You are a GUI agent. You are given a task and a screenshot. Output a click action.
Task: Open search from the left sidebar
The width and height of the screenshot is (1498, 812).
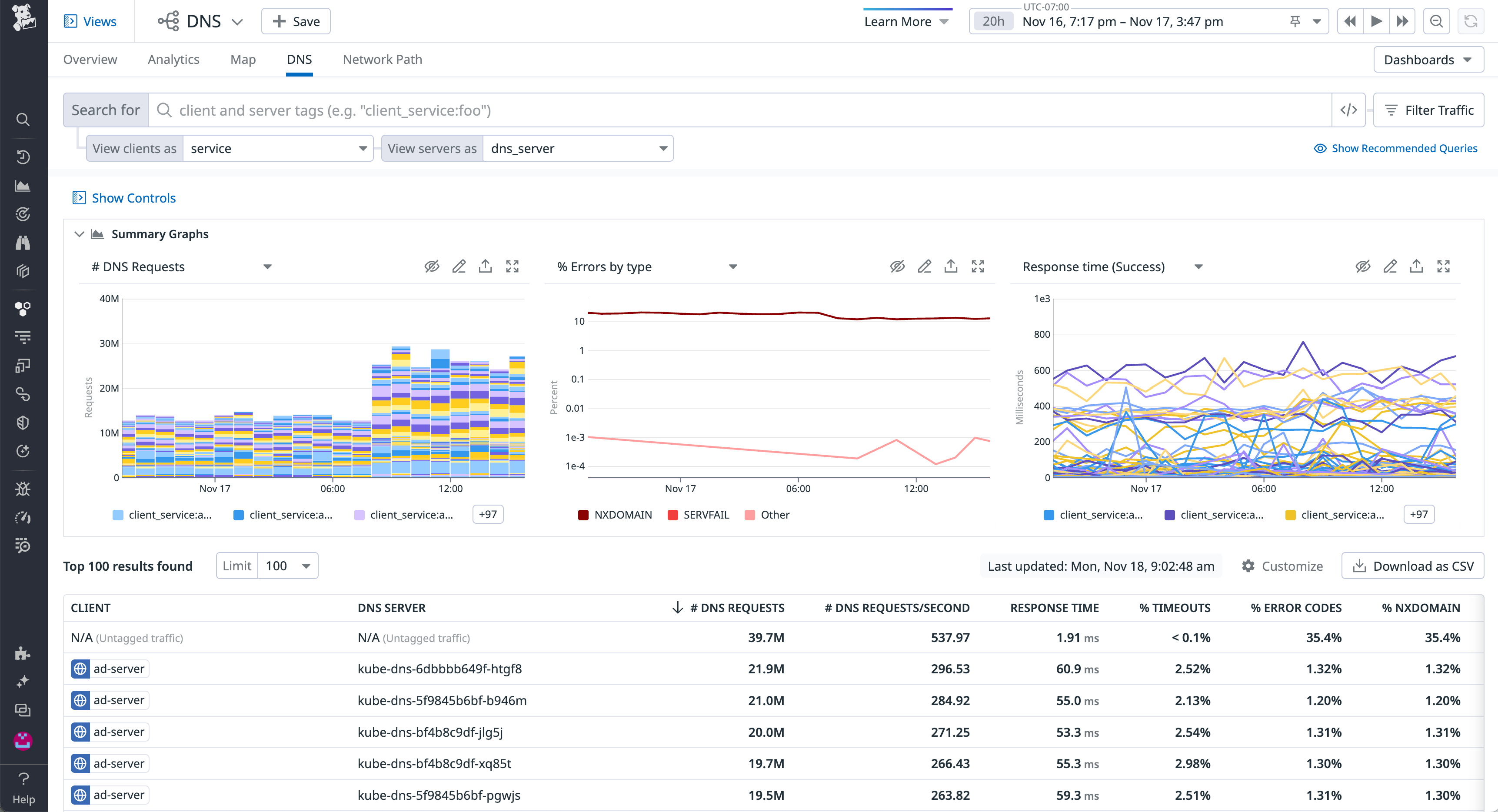tap(23, 119)
